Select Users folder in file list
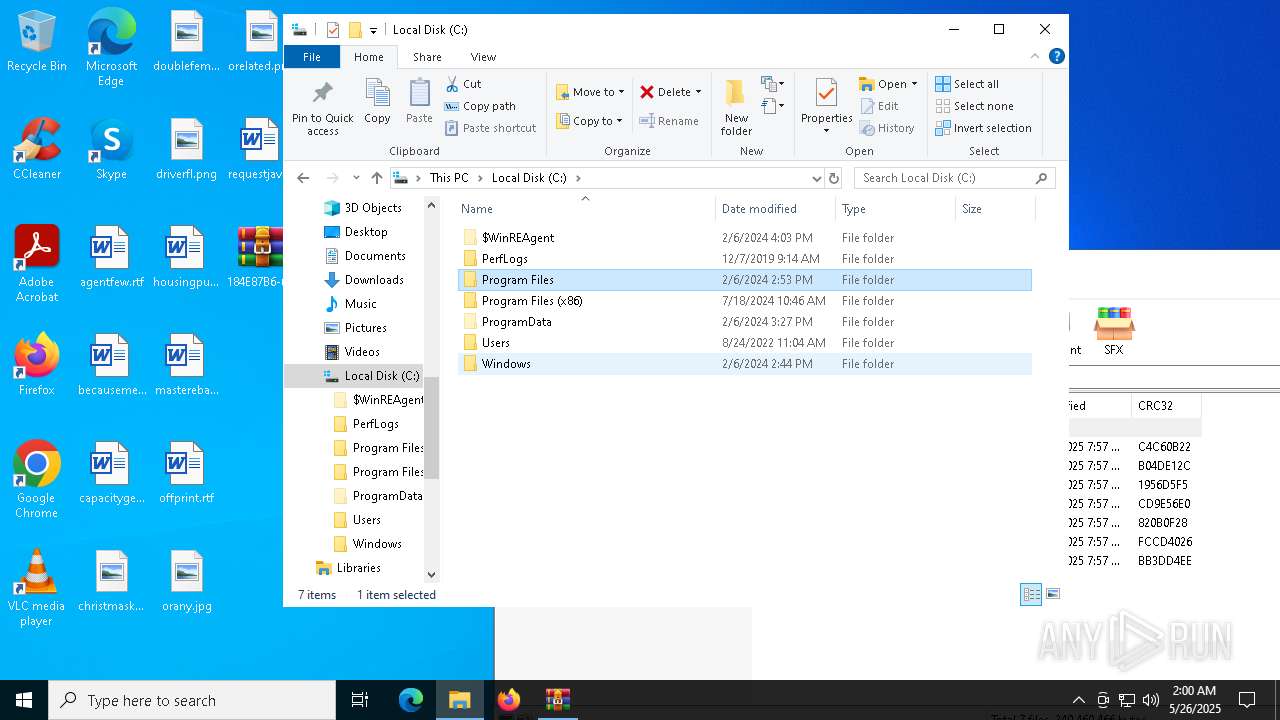The height and width of the screenshot is (720, 1280). (x=745, y=343)
